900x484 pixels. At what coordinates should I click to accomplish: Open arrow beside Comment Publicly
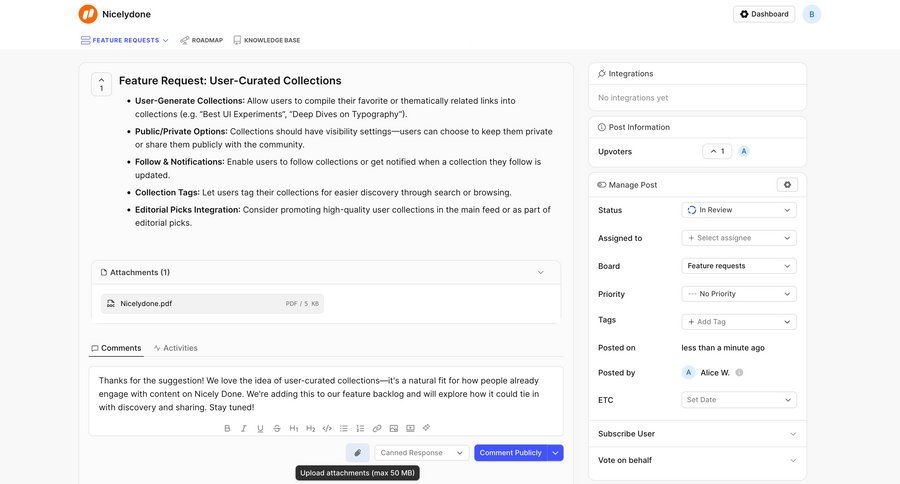click(556, 452)
